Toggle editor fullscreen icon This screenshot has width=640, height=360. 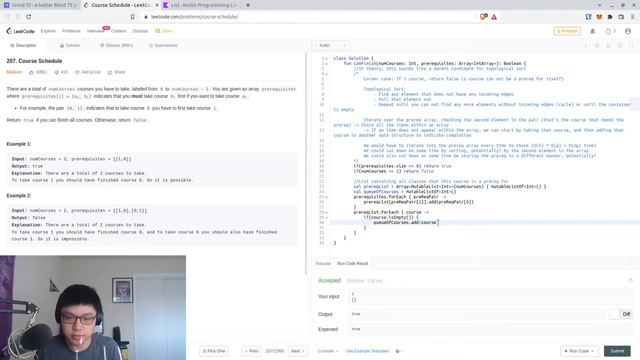(x=631, y=45)
